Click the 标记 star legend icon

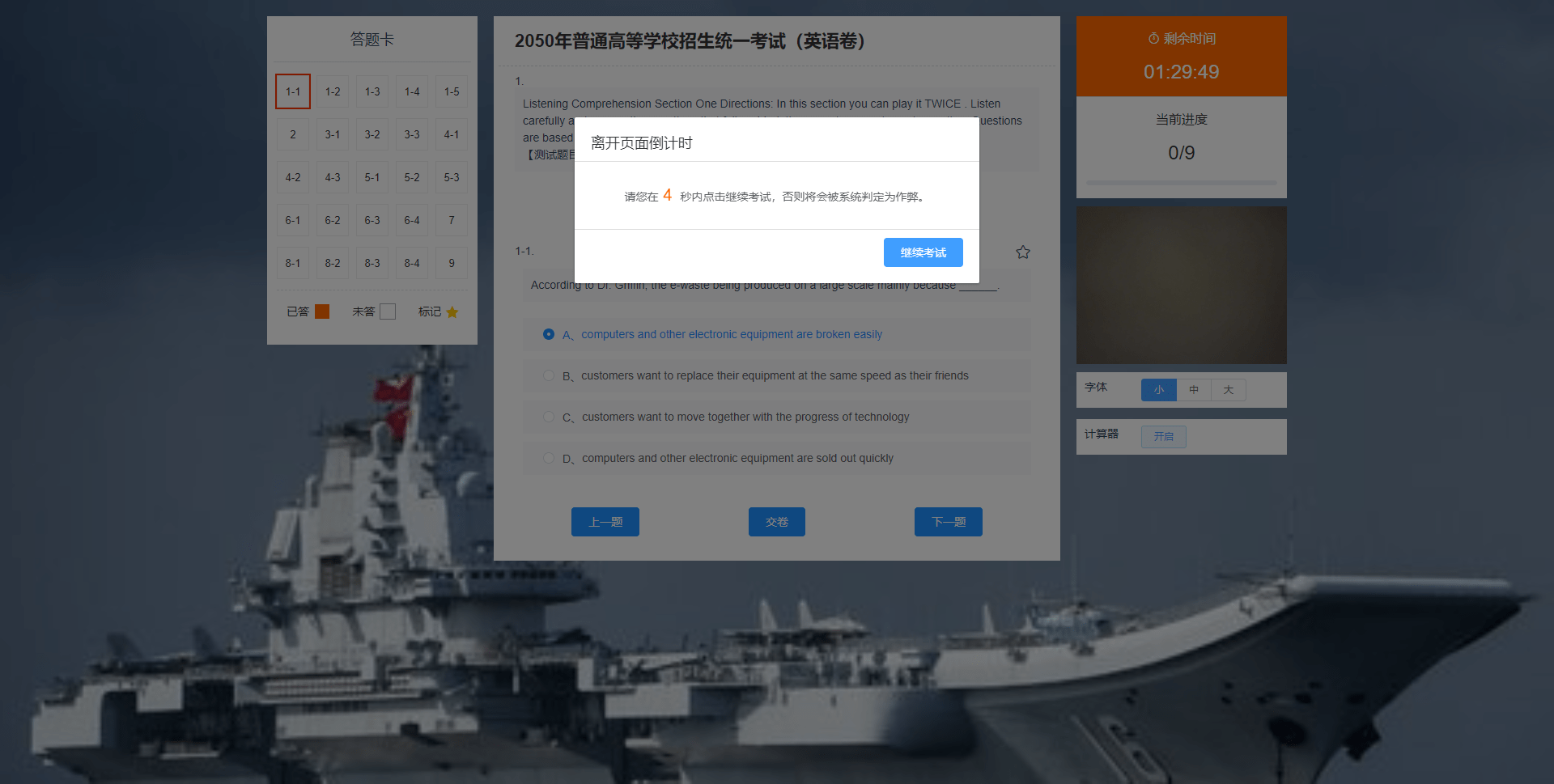[x=452, y=311]
